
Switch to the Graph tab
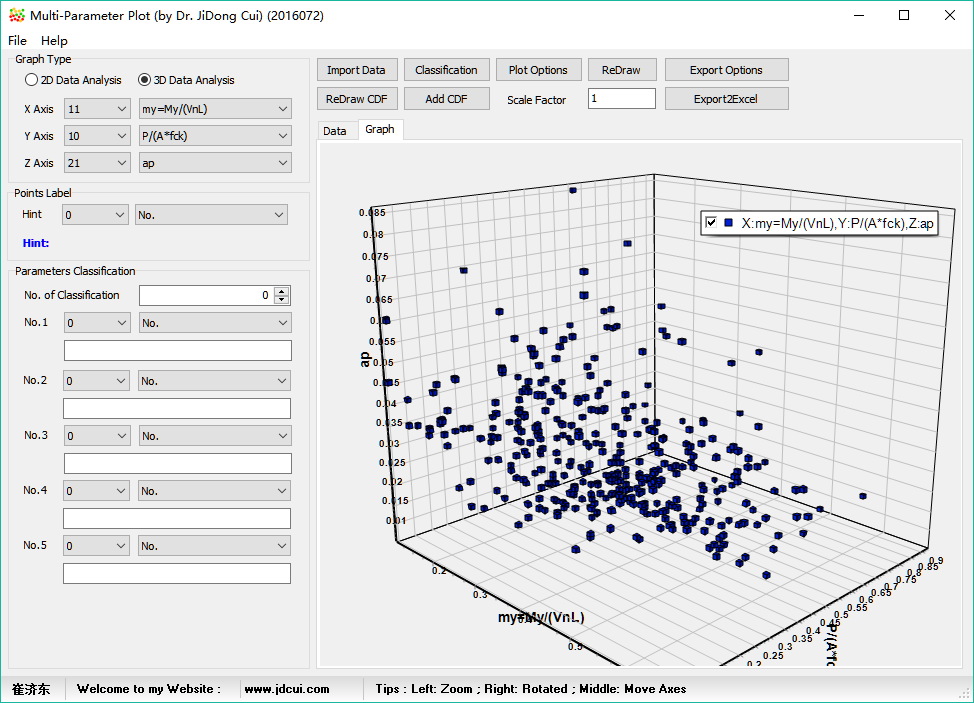point(380,129)
